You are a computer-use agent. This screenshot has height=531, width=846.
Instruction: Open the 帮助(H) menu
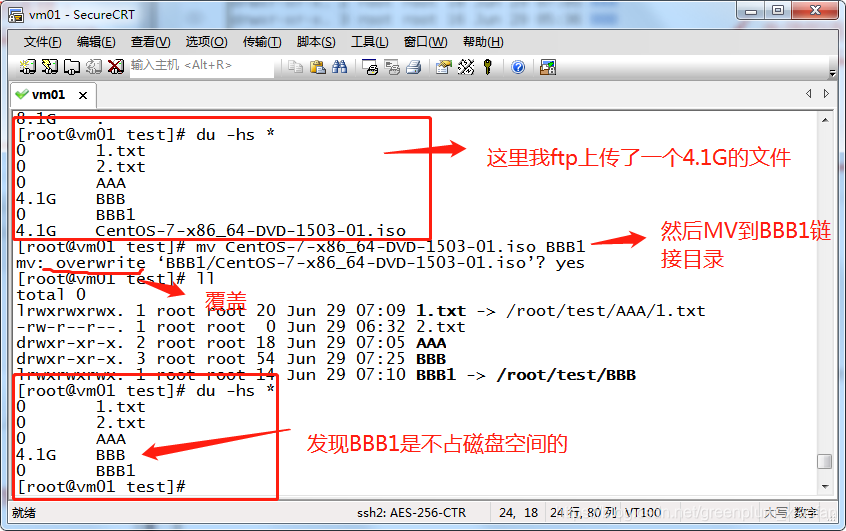tap(483, 42)
